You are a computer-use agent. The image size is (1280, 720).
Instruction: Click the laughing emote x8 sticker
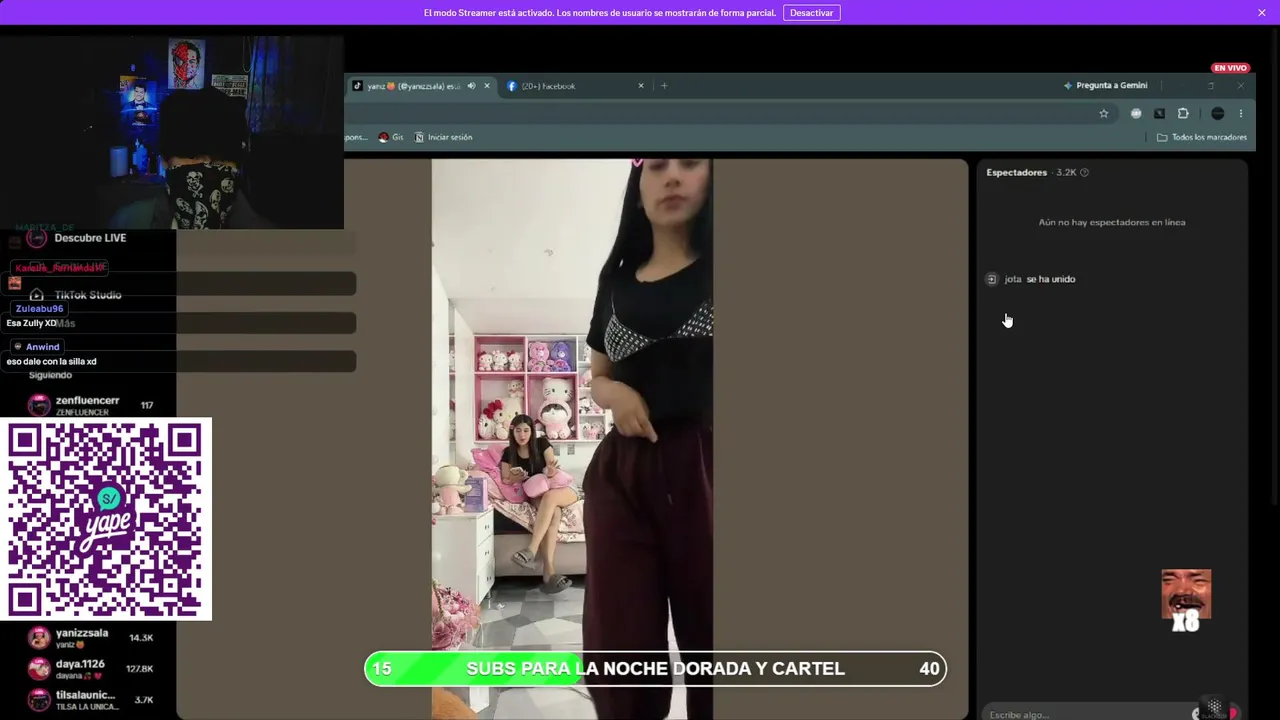(1186, 600)
